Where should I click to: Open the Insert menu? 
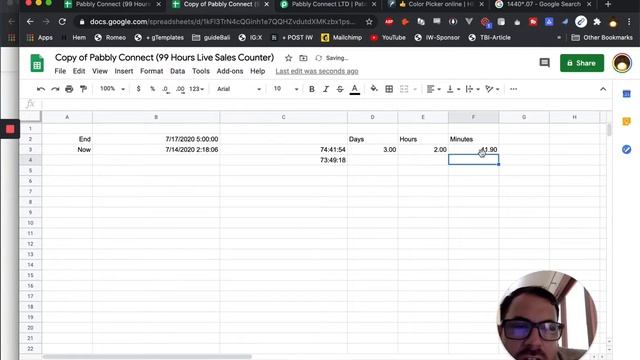(124, 71)
